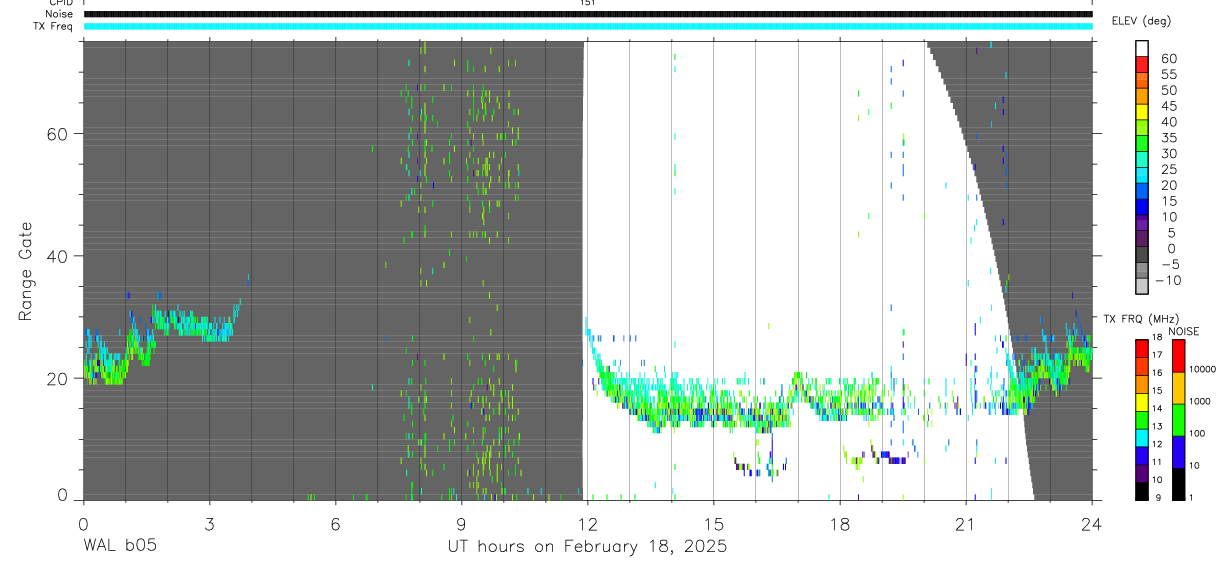Viewport: 1228px width, 567px height.
Task: Click the white top cell of ELEV color bar
Action: pyautogui.click(x=1142, y=50)
